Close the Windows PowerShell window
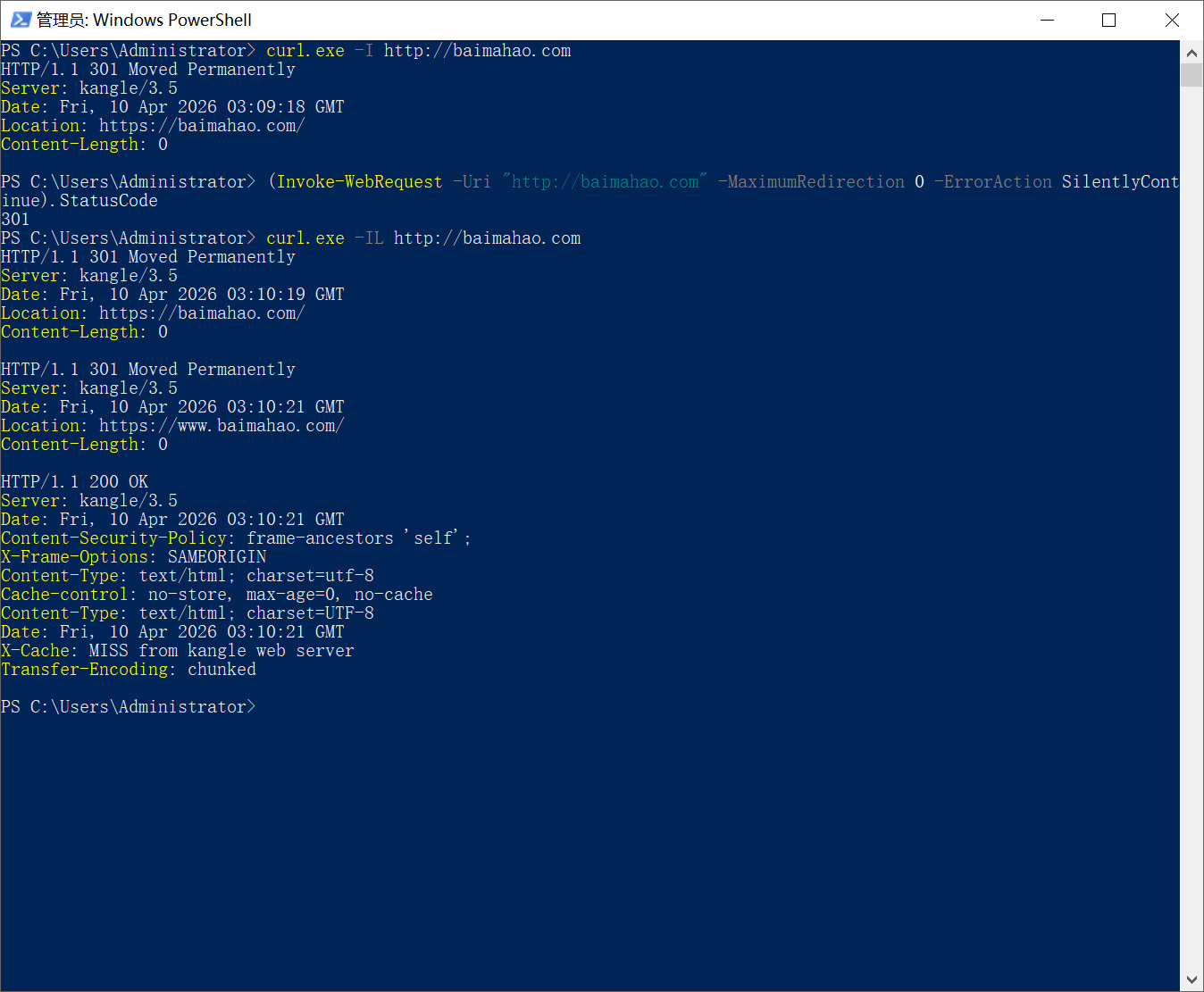 tap(1172, 20)
